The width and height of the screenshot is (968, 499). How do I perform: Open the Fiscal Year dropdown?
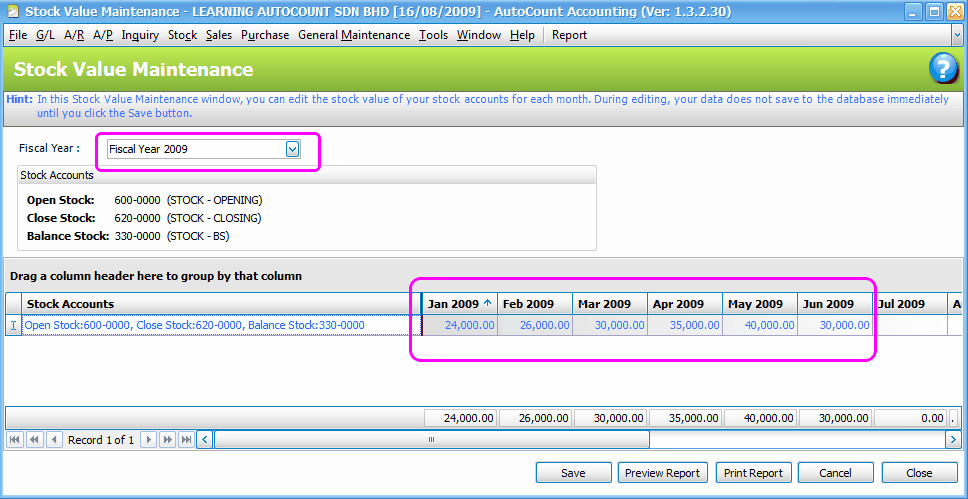pos(292,149)
